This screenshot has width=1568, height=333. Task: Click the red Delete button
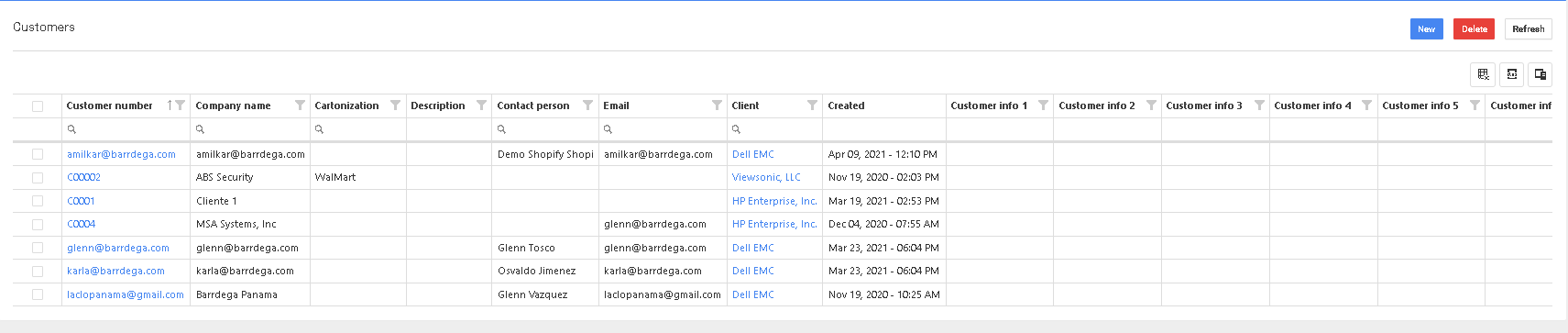(1474, 29)
